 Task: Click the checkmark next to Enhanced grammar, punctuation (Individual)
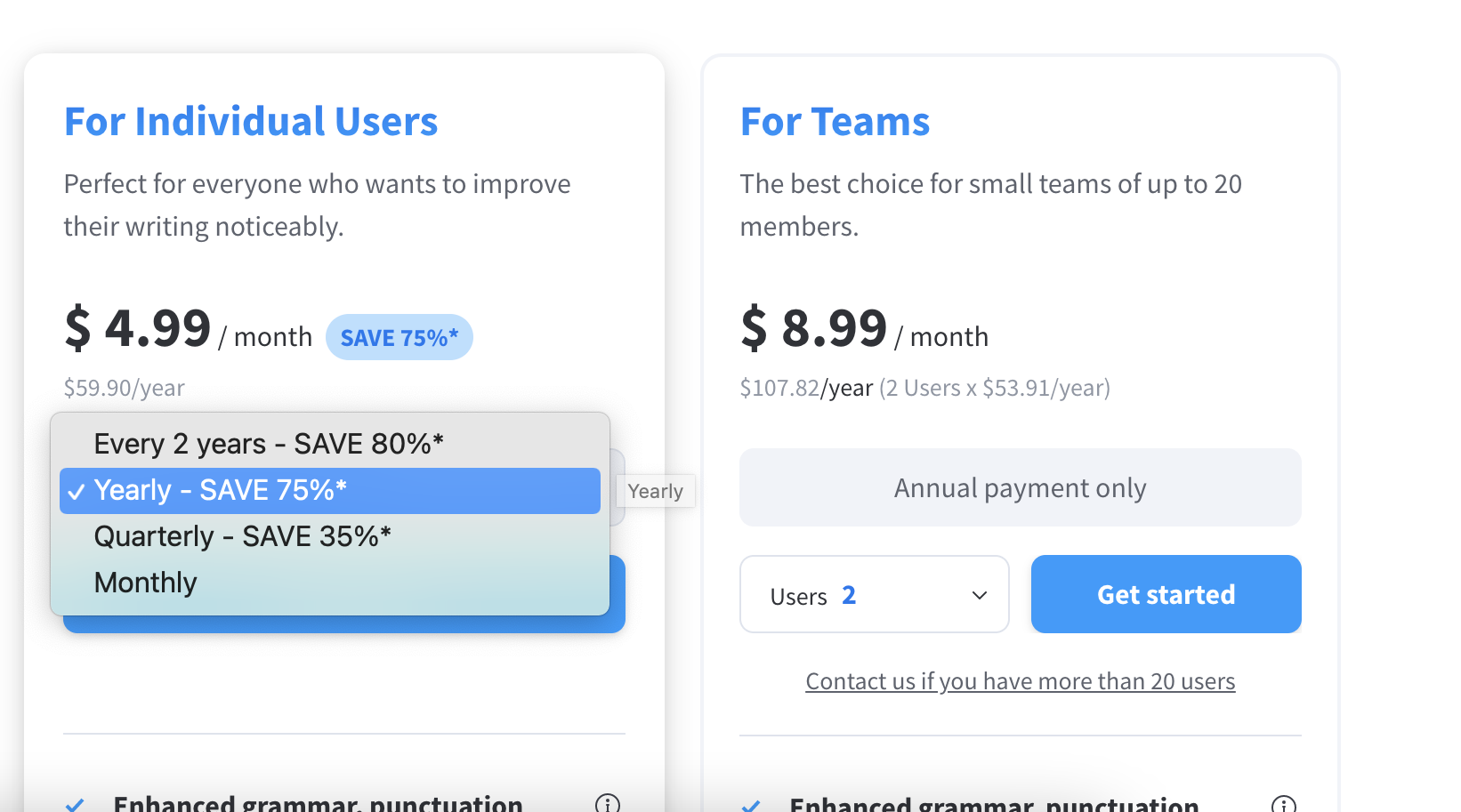coord(76,803)
